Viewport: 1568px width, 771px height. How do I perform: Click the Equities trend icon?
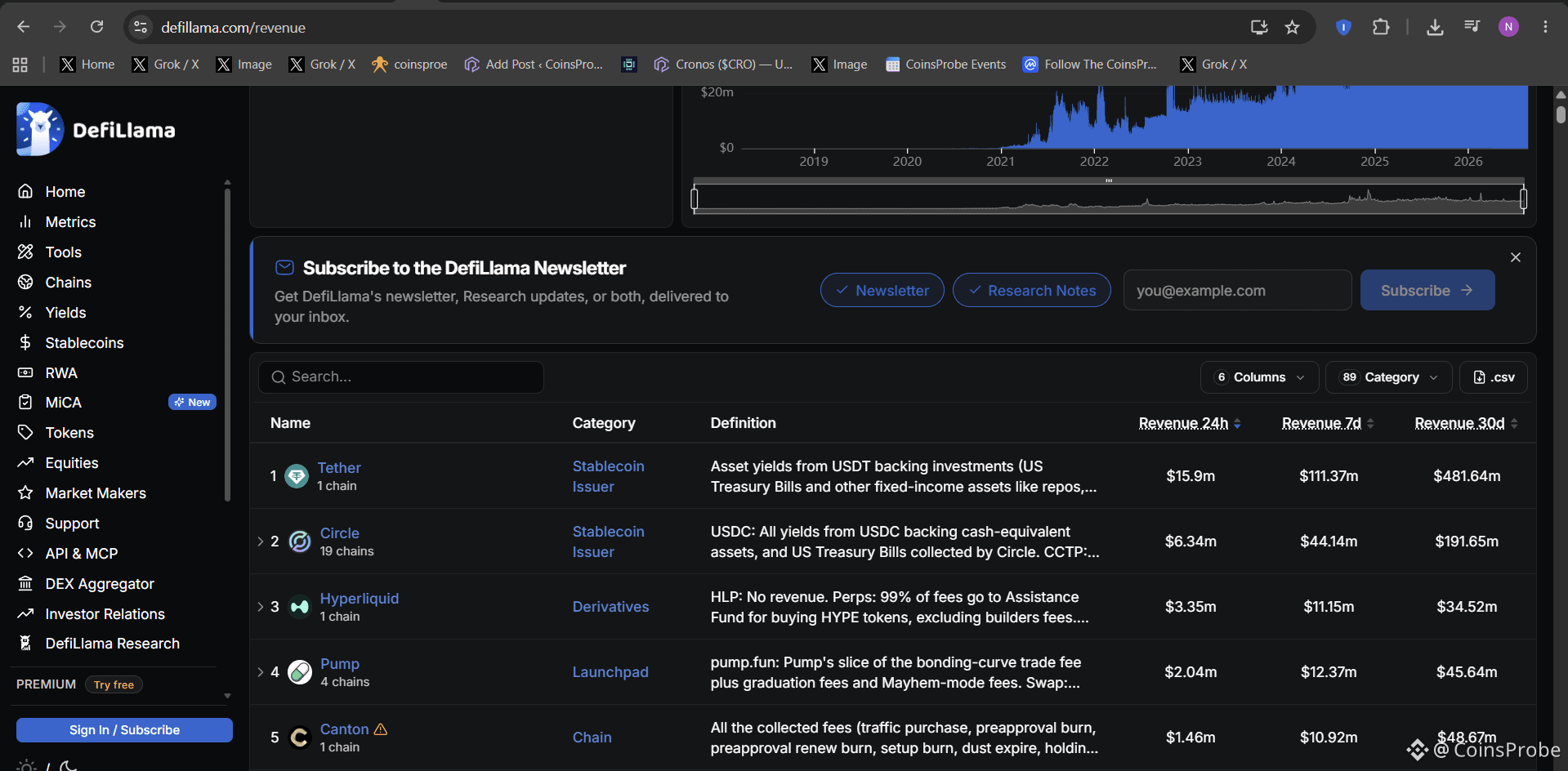(x=25, y=462)
